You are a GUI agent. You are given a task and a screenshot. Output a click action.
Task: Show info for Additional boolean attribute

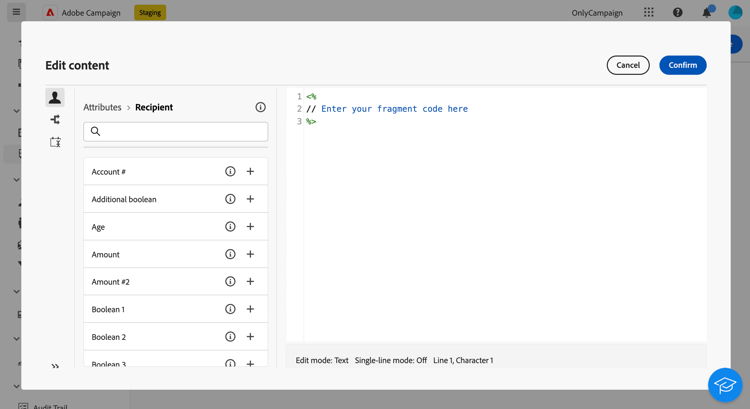(x=230, y=199)
